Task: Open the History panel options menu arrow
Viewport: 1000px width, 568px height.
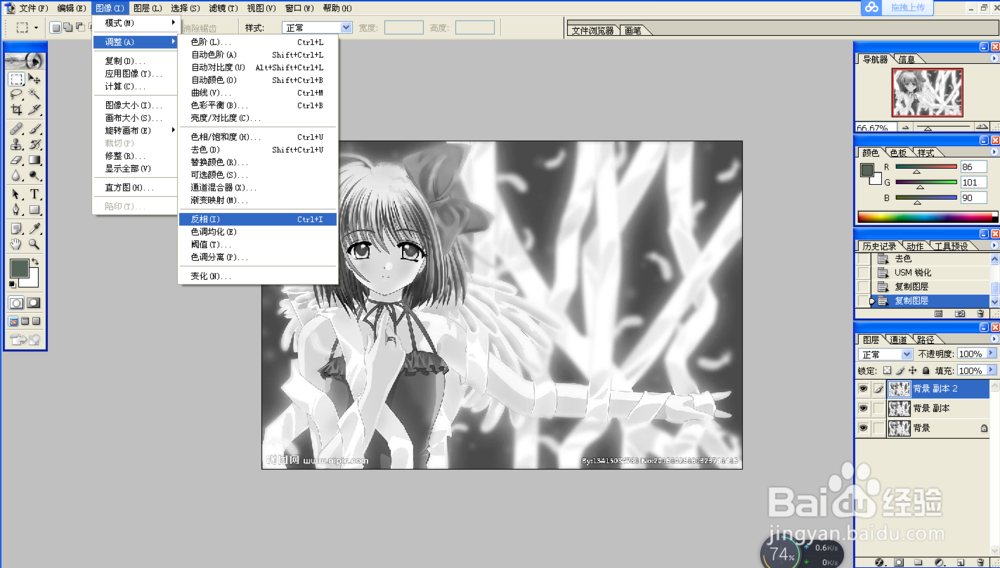Action: pyautogui.click(x=994, y=245)
